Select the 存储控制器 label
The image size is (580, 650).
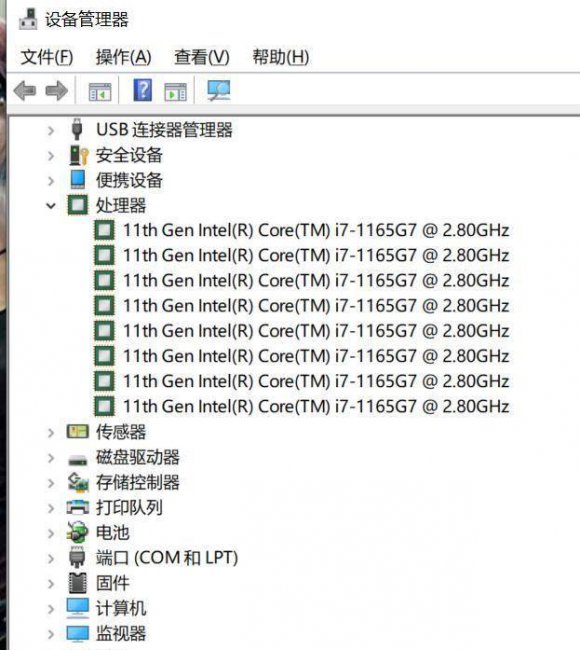coord(138,483)
